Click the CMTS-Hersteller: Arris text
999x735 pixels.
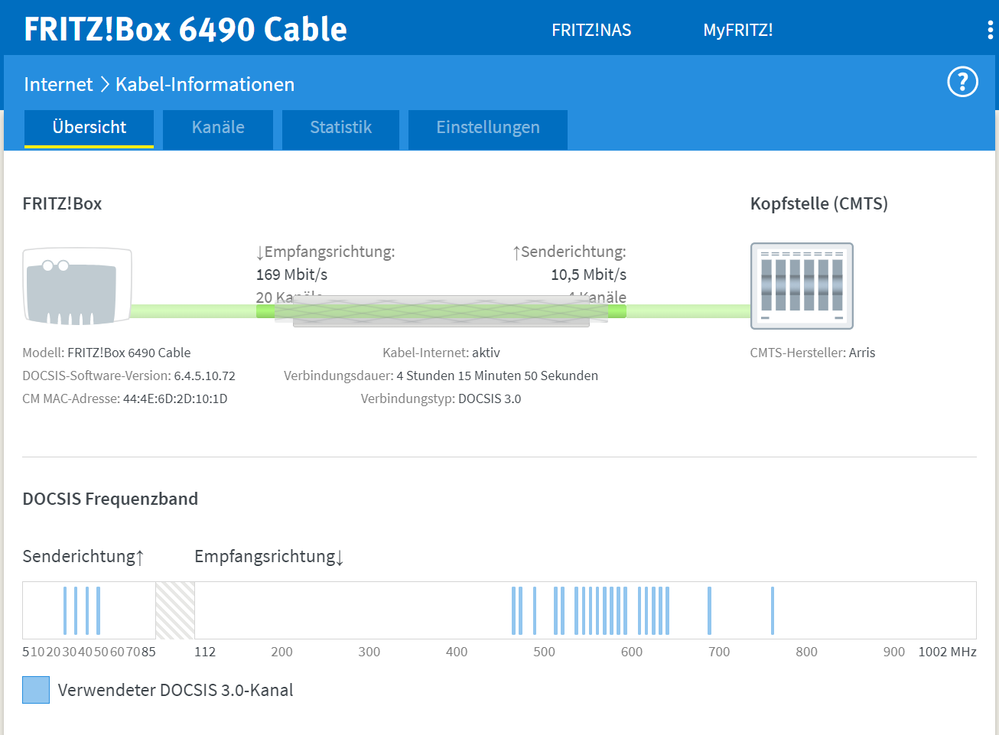click(812, 353)
